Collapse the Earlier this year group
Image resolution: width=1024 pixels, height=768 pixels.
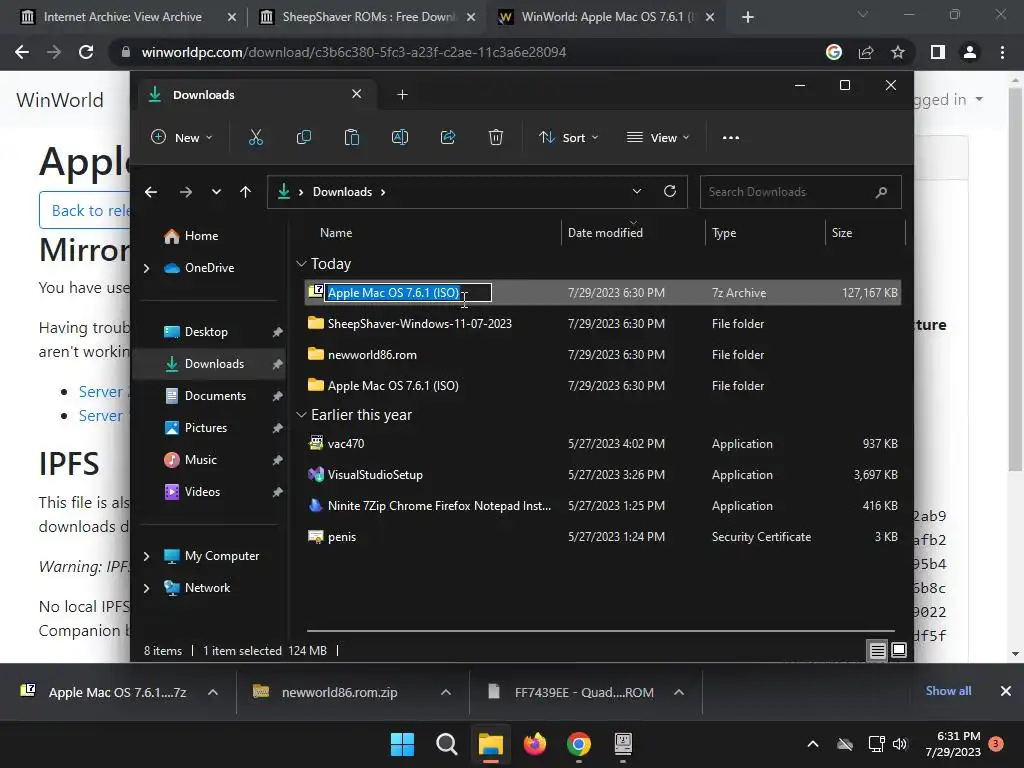(x=301, y=415)
